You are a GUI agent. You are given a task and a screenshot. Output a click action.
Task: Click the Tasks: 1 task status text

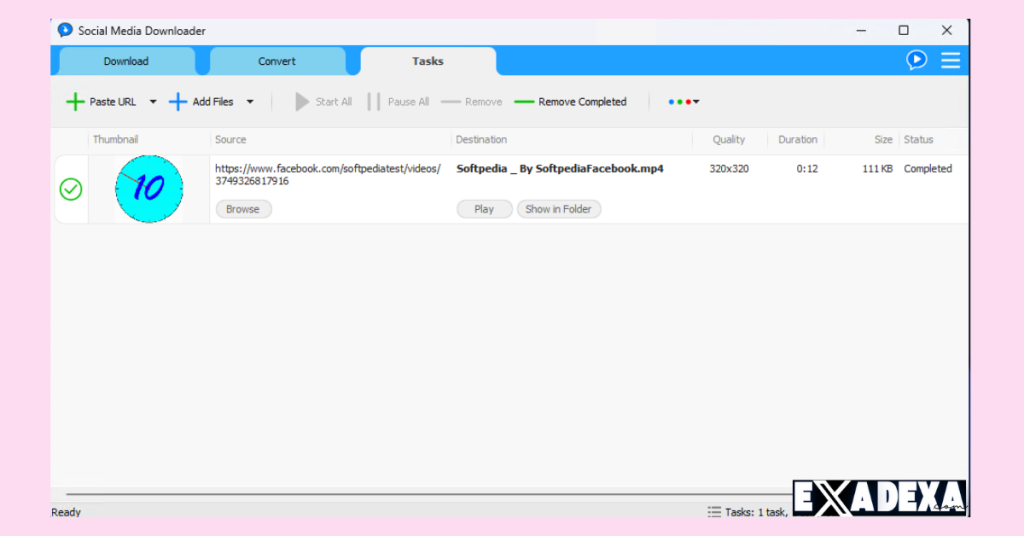(x=756, y=512)
